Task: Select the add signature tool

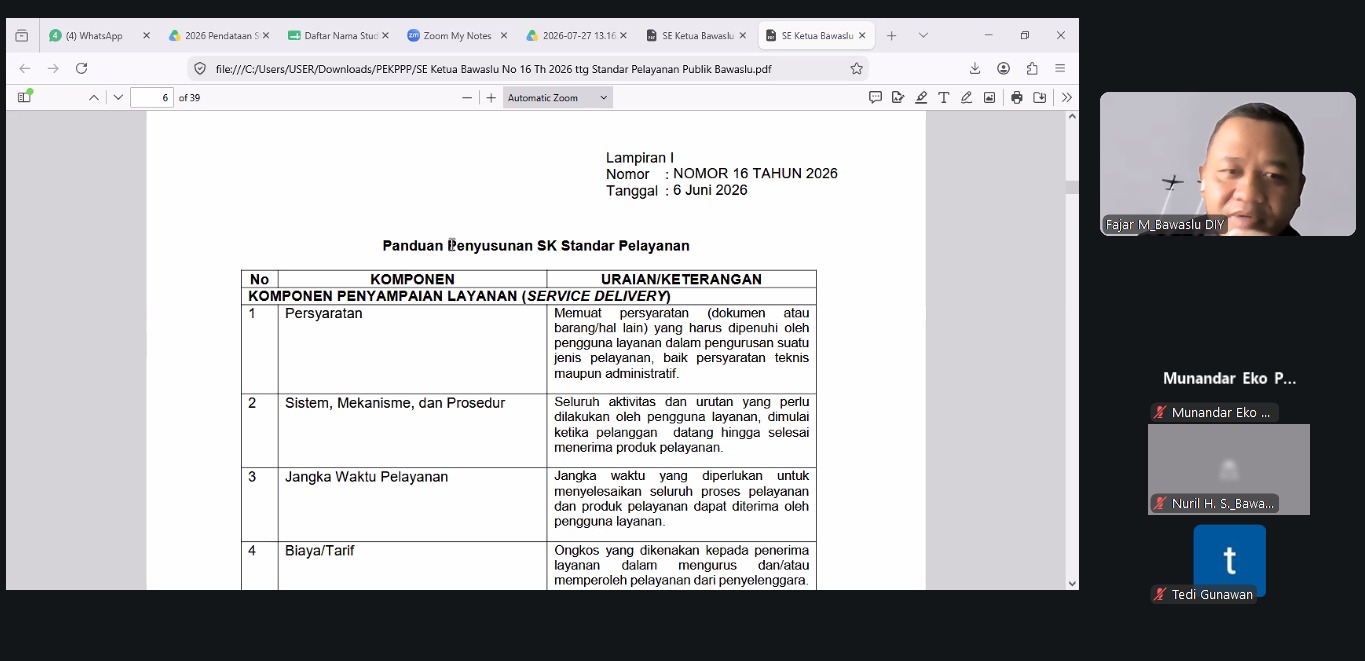Action: click(x=898, y=97)
